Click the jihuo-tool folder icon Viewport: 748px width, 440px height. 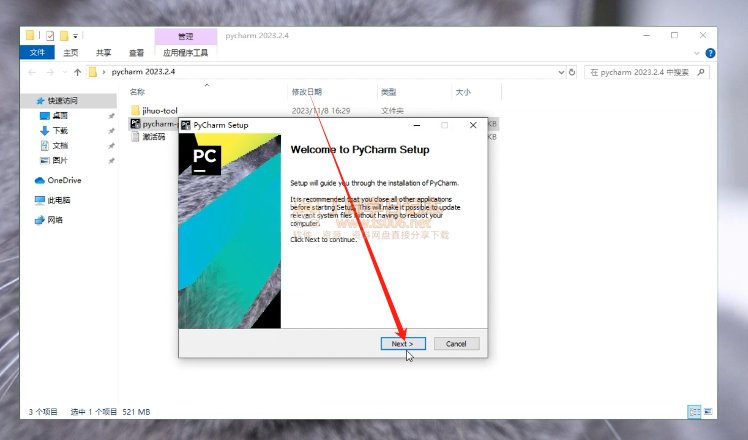pyautogui.click(x=135, y=111)
